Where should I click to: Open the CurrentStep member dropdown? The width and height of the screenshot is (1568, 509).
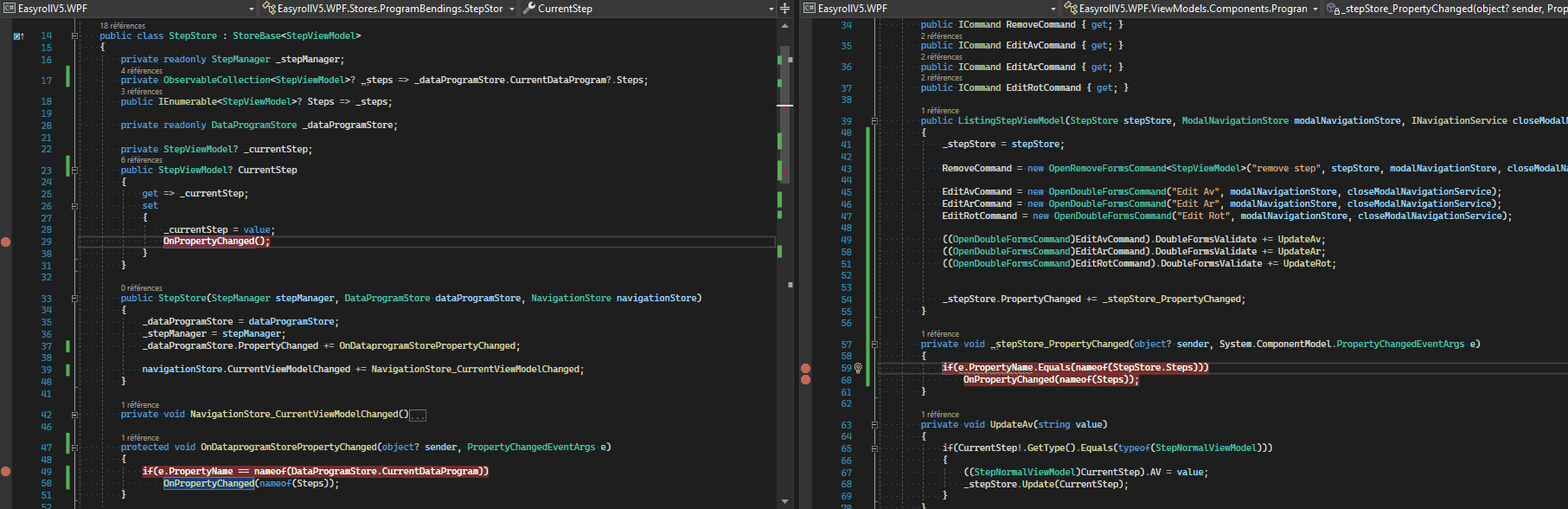(771, 9)
